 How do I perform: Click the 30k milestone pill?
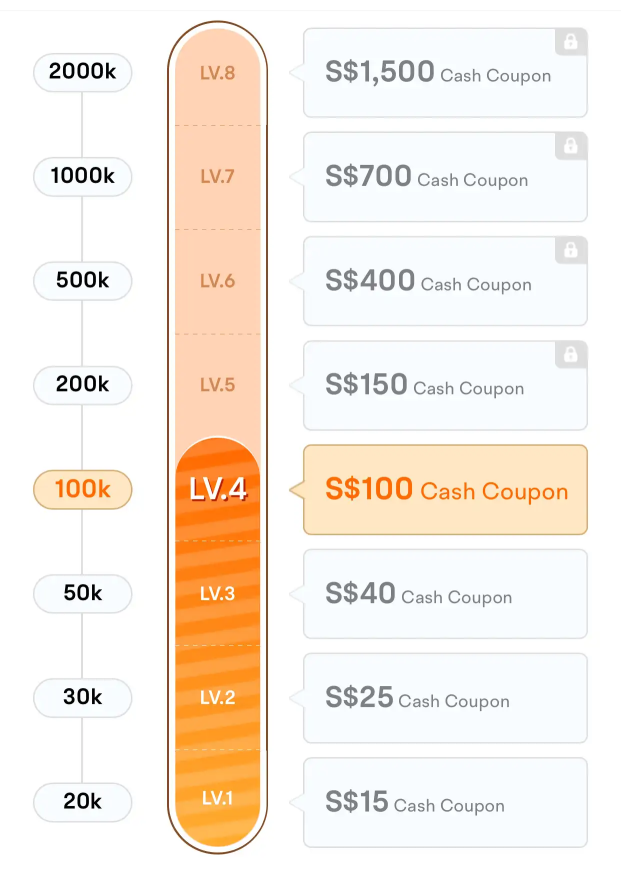pyautogui.click(x=83, y=698)
